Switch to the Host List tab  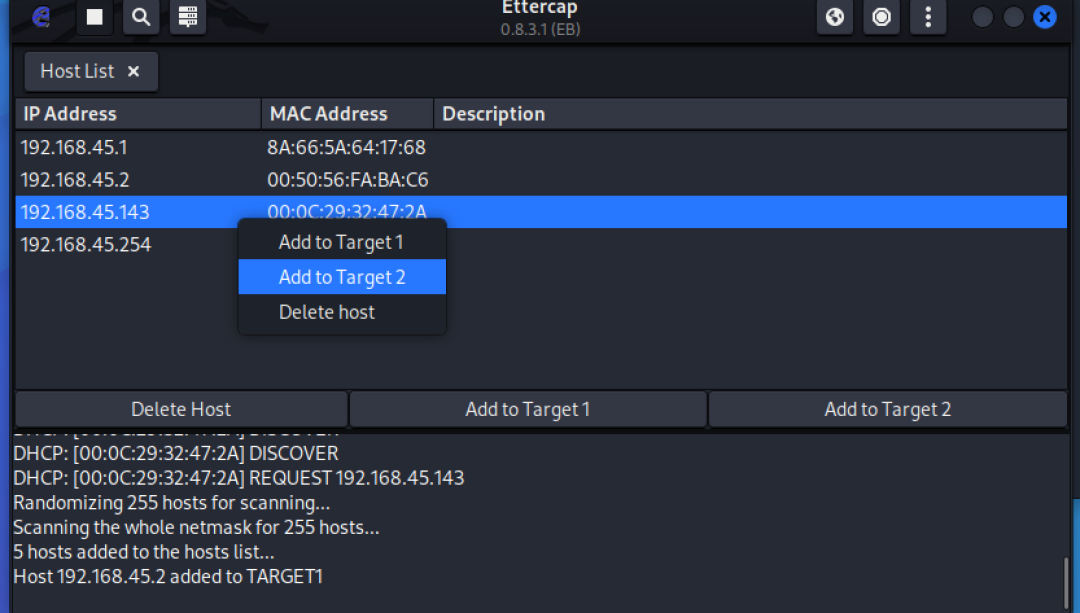point(77,72)
